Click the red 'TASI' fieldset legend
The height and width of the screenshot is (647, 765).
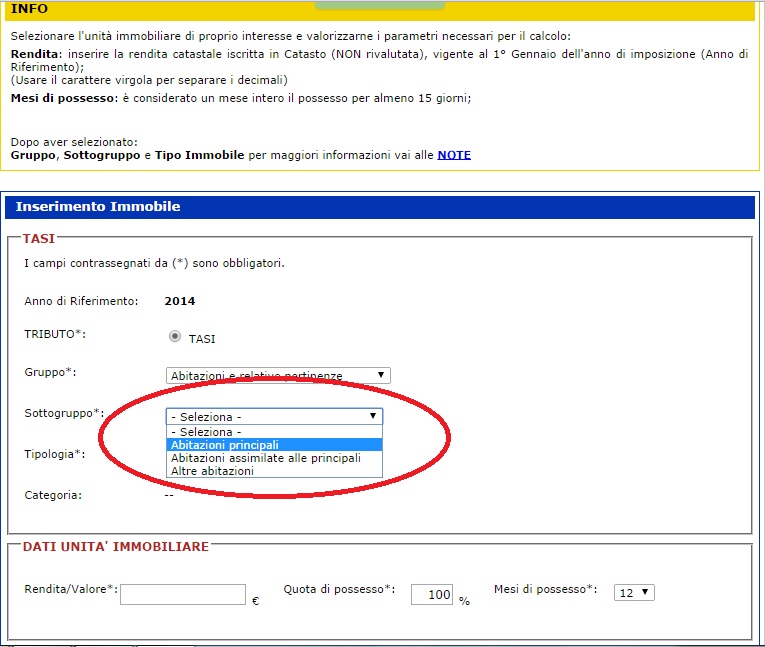tap(39, 239)
